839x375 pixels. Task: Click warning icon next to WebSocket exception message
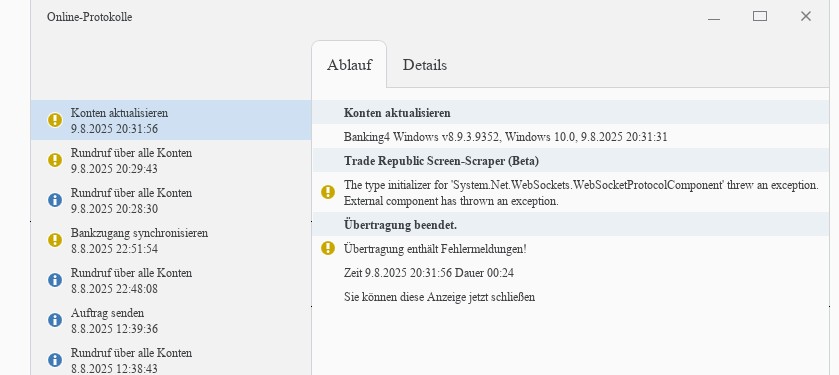pyautogui.click(x=328, y=192)
